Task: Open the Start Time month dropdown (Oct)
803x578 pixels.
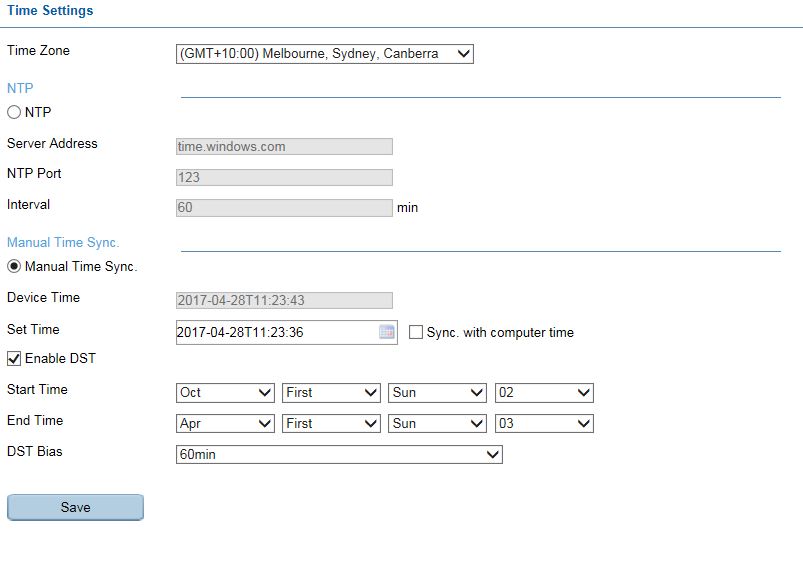Action: click(x=225, y=393)
